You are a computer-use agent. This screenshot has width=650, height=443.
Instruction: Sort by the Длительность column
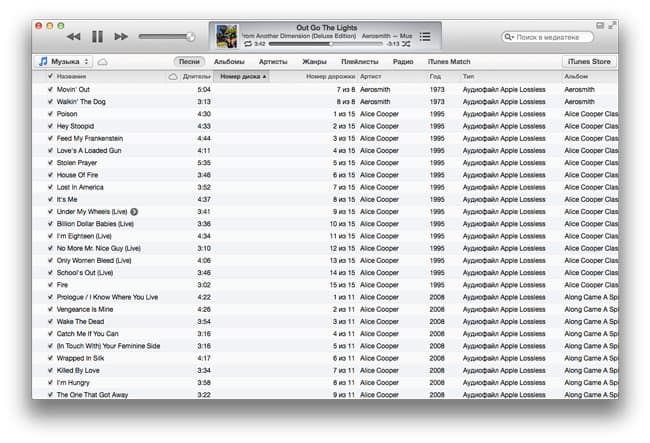click(x=196, y=77)
